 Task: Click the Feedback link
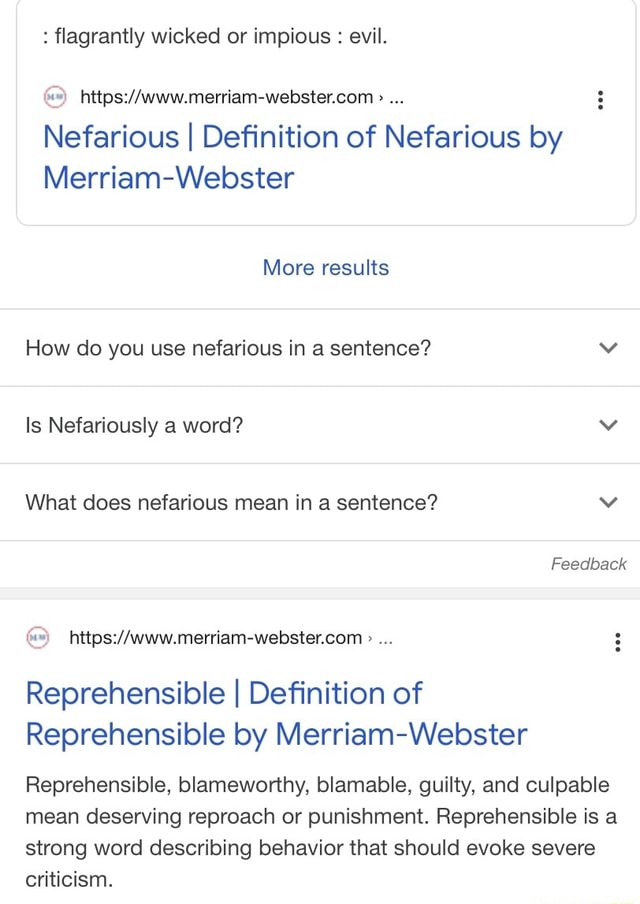click(588, 564)
